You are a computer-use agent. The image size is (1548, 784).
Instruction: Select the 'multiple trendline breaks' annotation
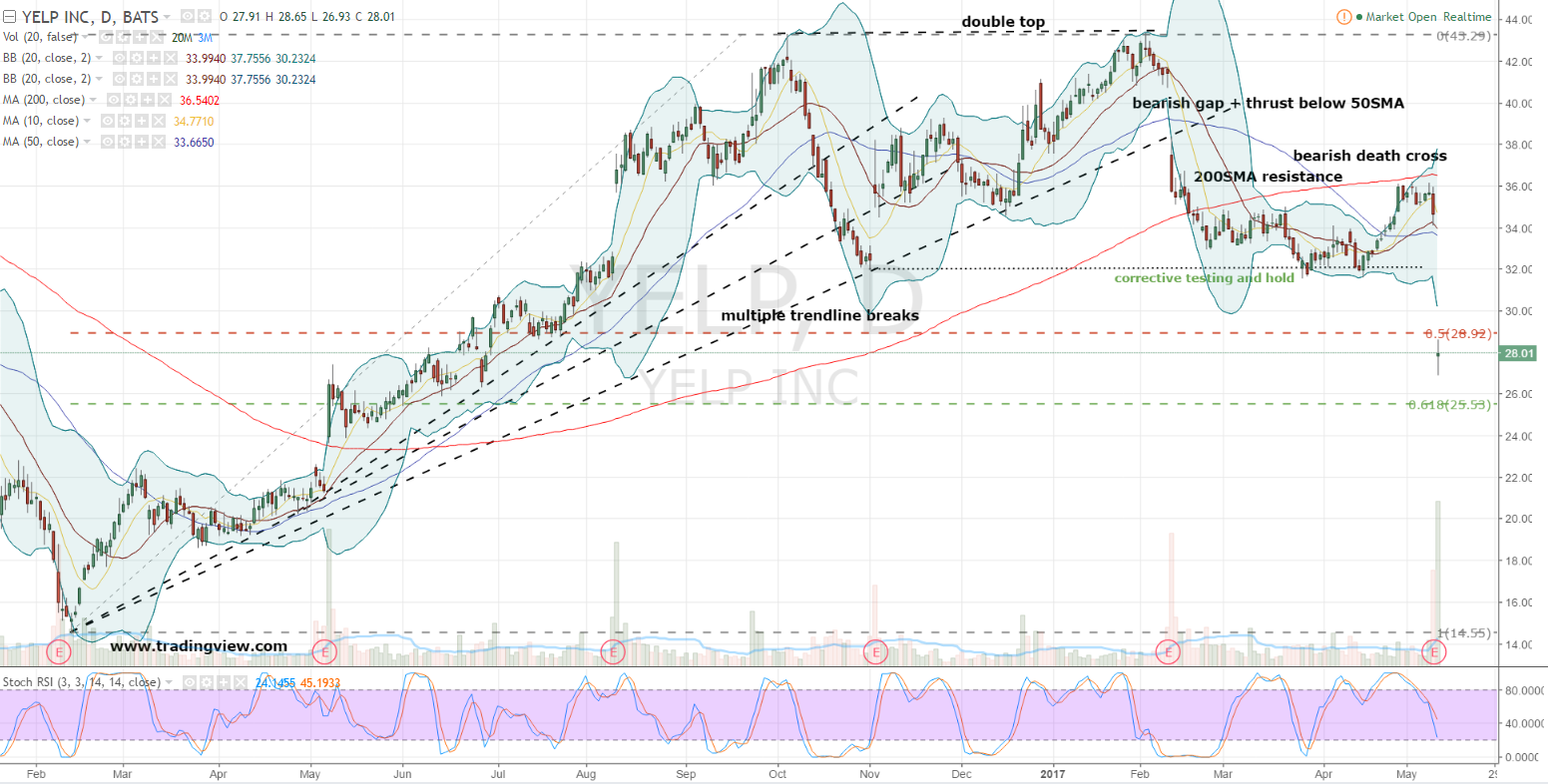820,315
